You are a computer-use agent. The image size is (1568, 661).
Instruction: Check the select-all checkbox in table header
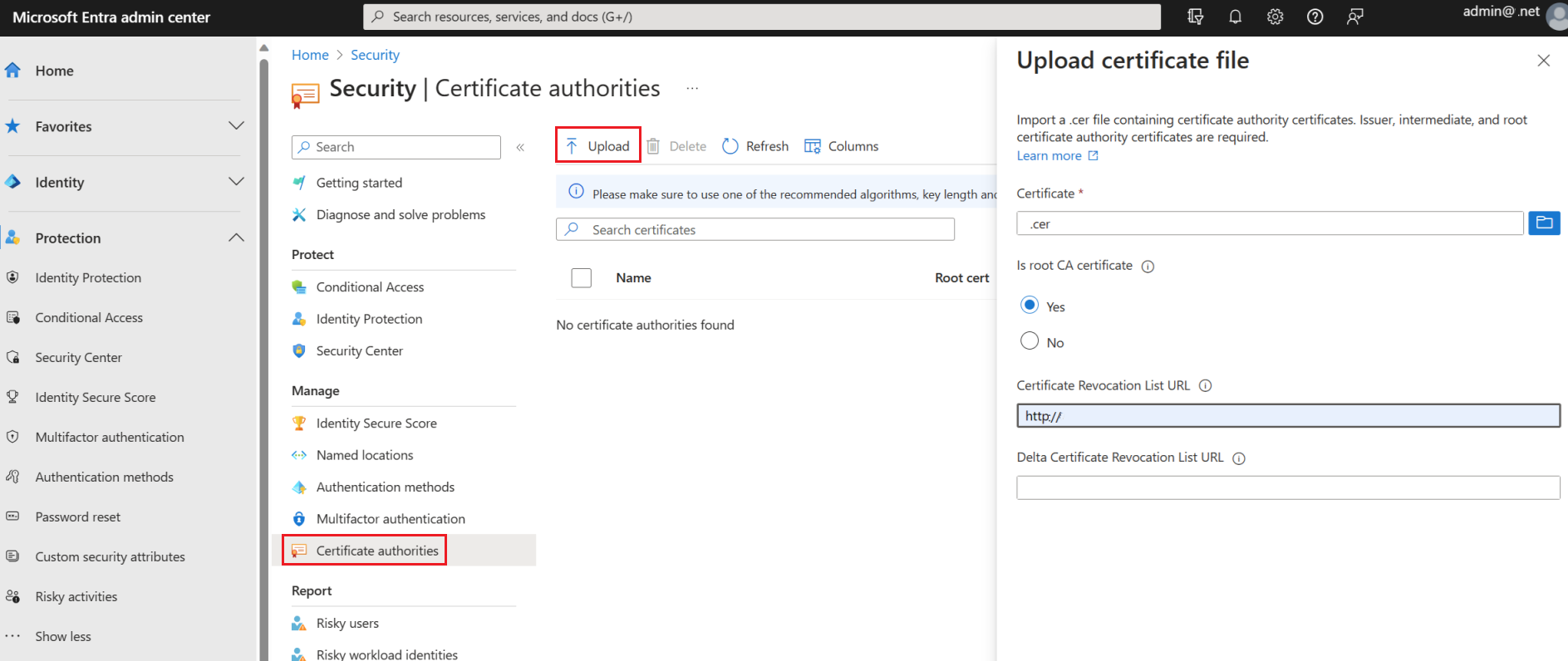point(582,278)
